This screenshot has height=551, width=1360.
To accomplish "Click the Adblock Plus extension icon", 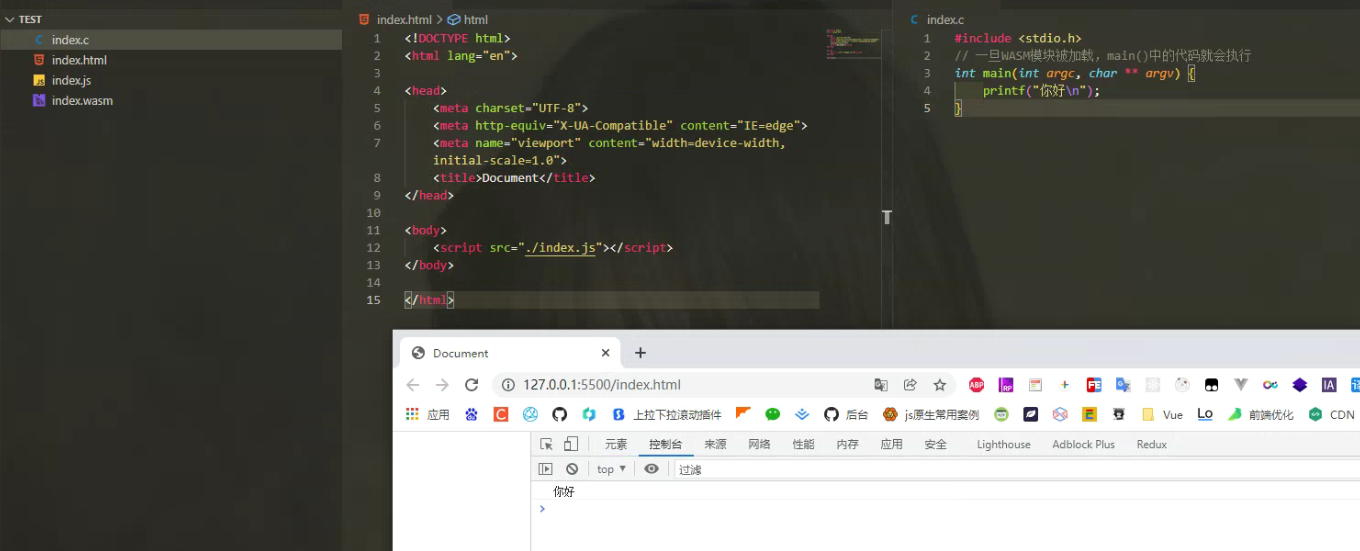I will 976,385.
